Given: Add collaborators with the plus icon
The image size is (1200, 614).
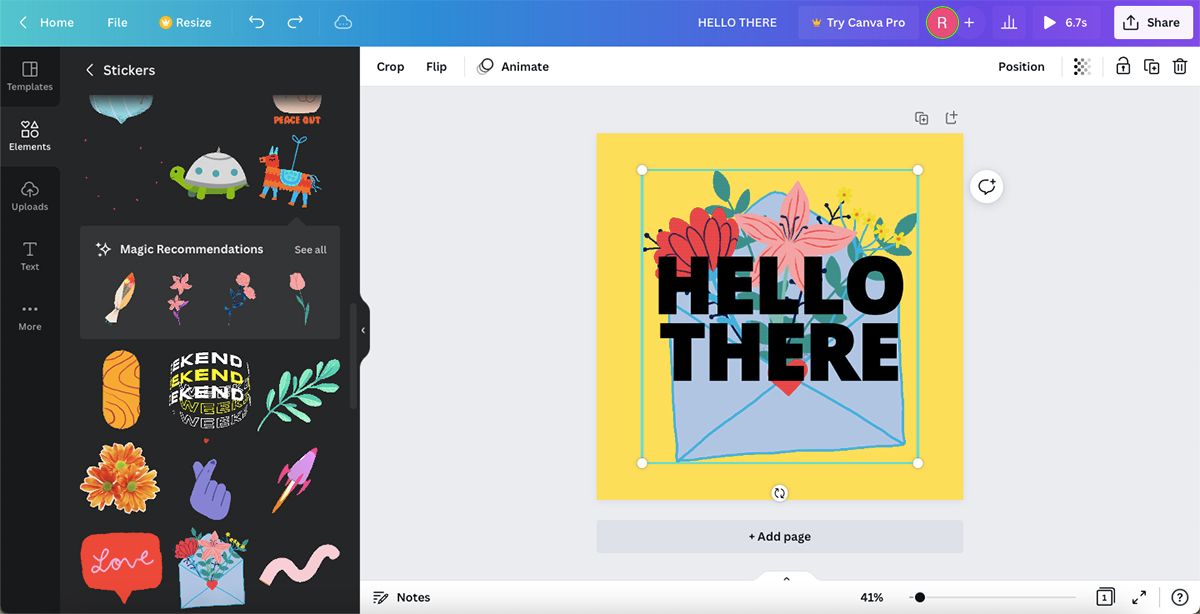Looking at the screenshot, I should (969, 22).
